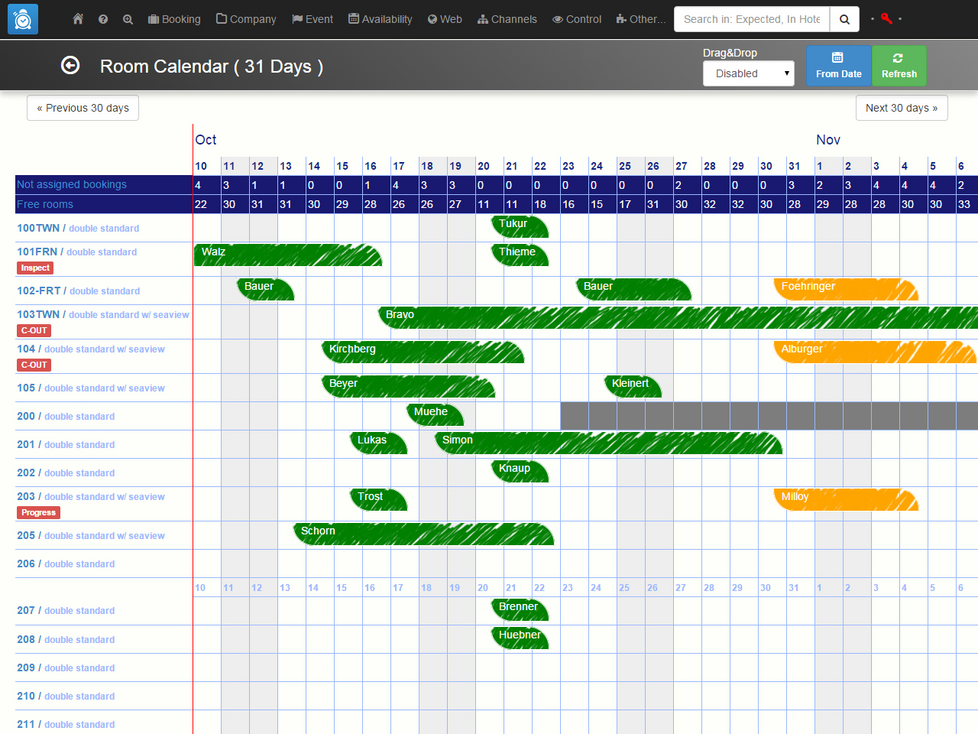Go back using the circled arrow icon
978x734 pixels.
click(70, 65)
